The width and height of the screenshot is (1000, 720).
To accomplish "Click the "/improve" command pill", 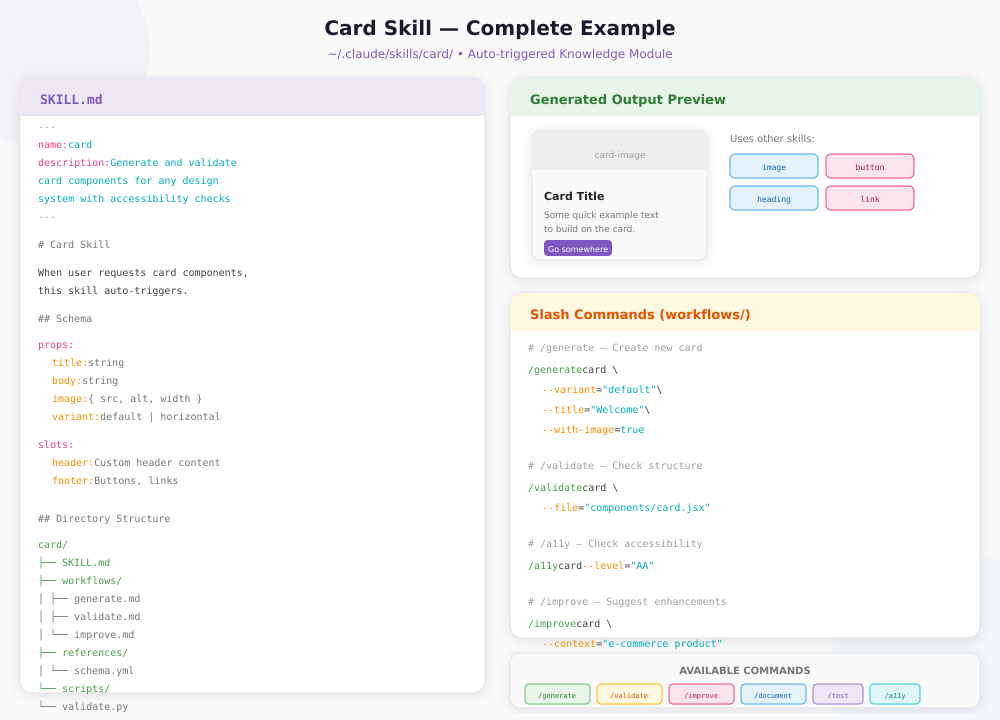I will [701, 693].
